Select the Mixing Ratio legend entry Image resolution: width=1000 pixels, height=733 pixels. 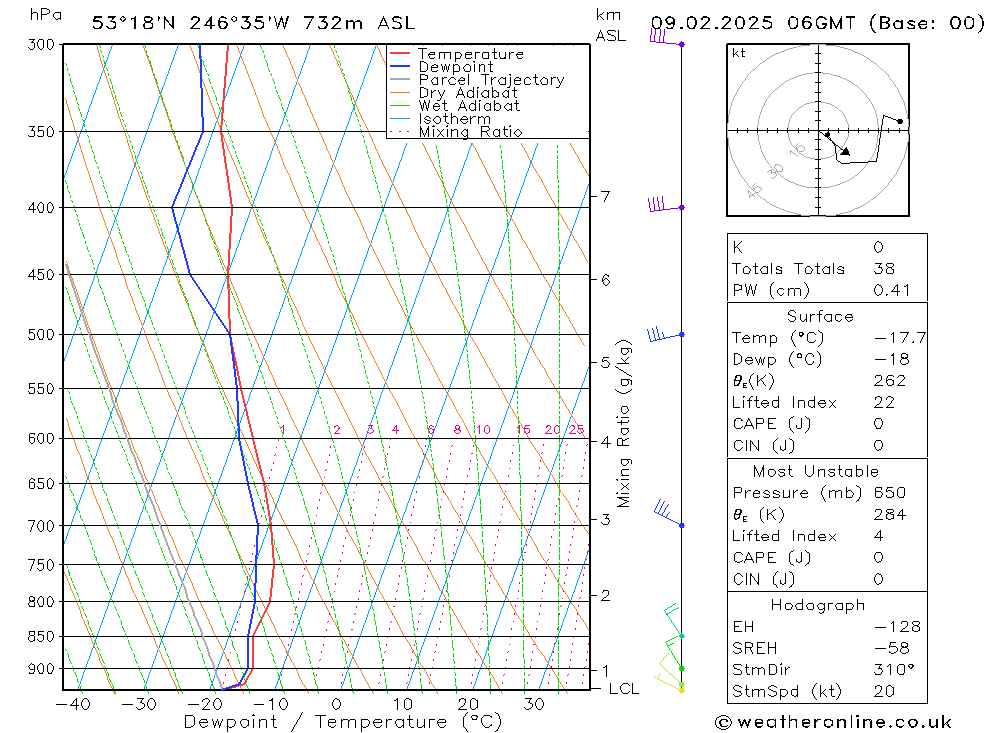click(456, 132)
